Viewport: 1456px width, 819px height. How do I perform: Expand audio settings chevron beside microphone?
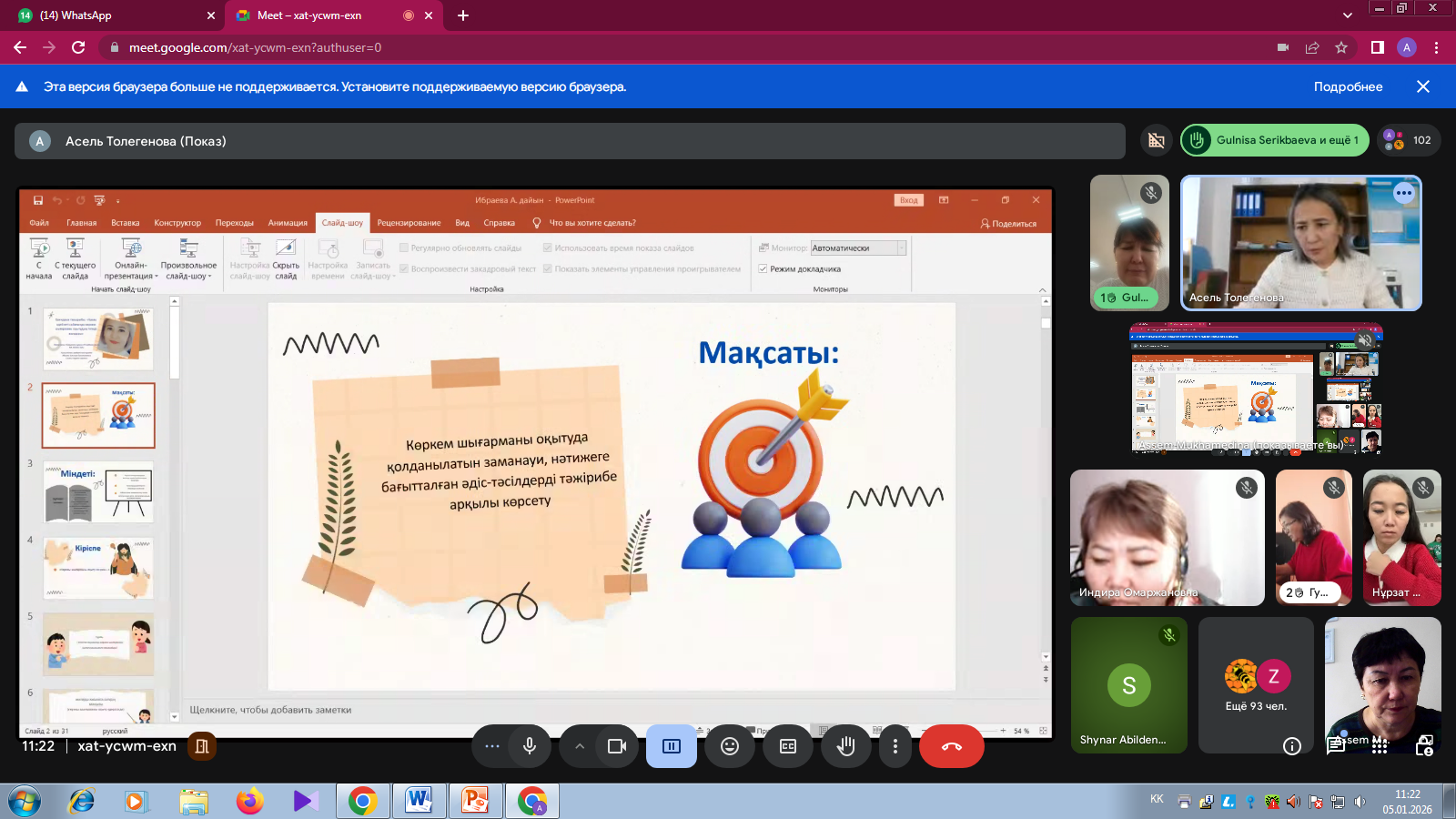pyautogui.click(x=580, y=746)
